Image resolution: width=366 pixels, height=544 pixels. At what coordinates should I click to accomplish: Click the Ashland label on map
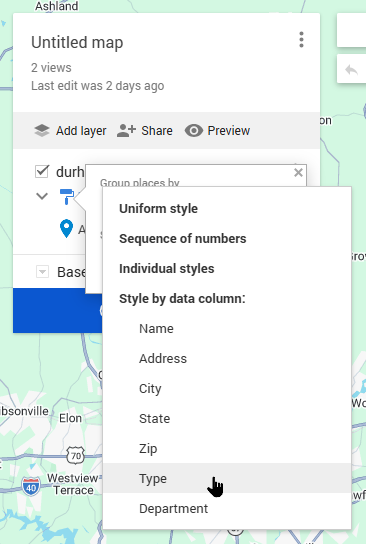(x=57, y=6)
